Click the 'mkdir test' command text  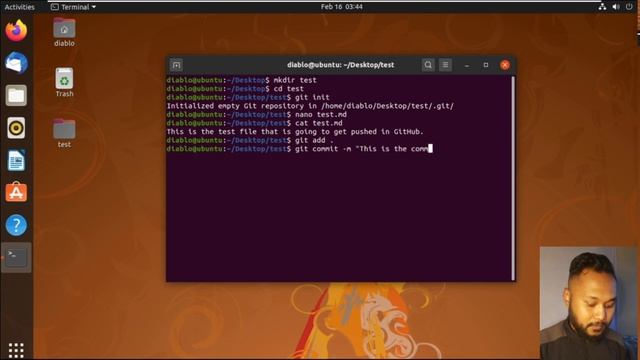pos(295,80)
